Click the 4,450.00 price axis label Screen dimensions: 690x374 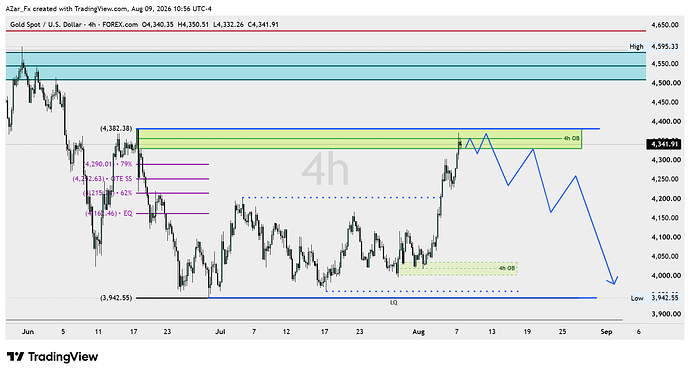[x=664, y=102]
